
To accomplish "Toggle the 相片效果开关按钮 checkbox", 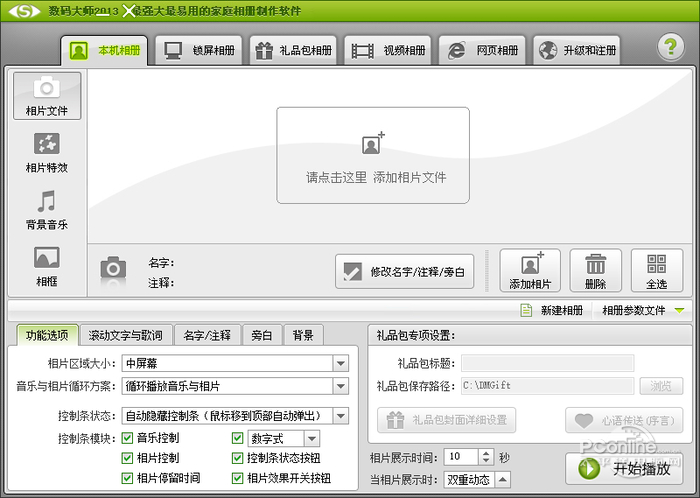I will point(238,478).
